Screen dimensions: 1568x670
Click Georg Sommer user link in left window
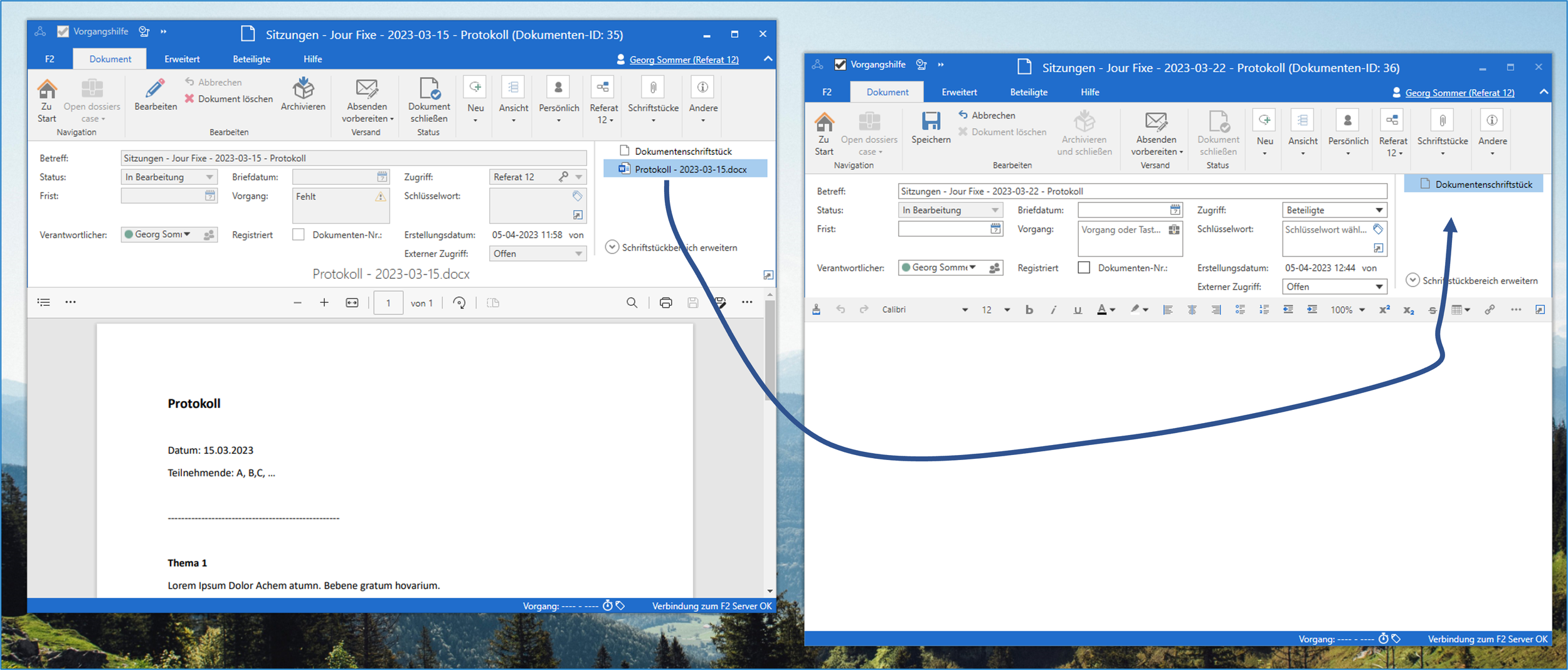[x=684, y=60]
